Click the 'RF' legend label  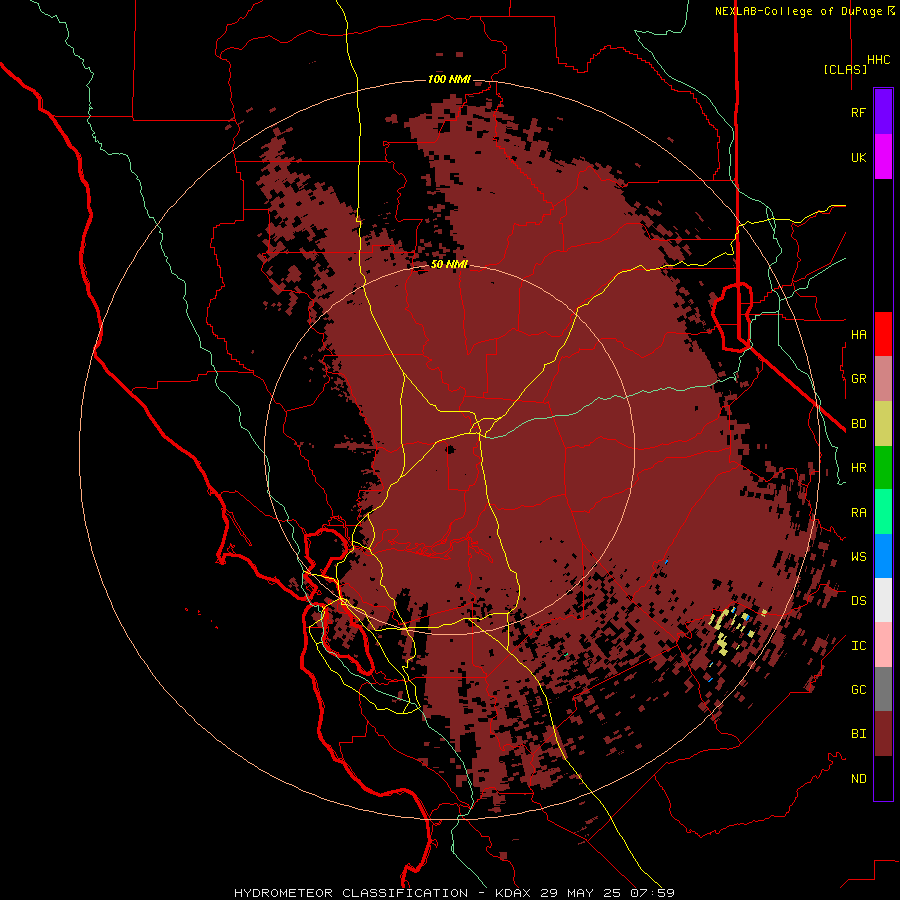point(858,113)
